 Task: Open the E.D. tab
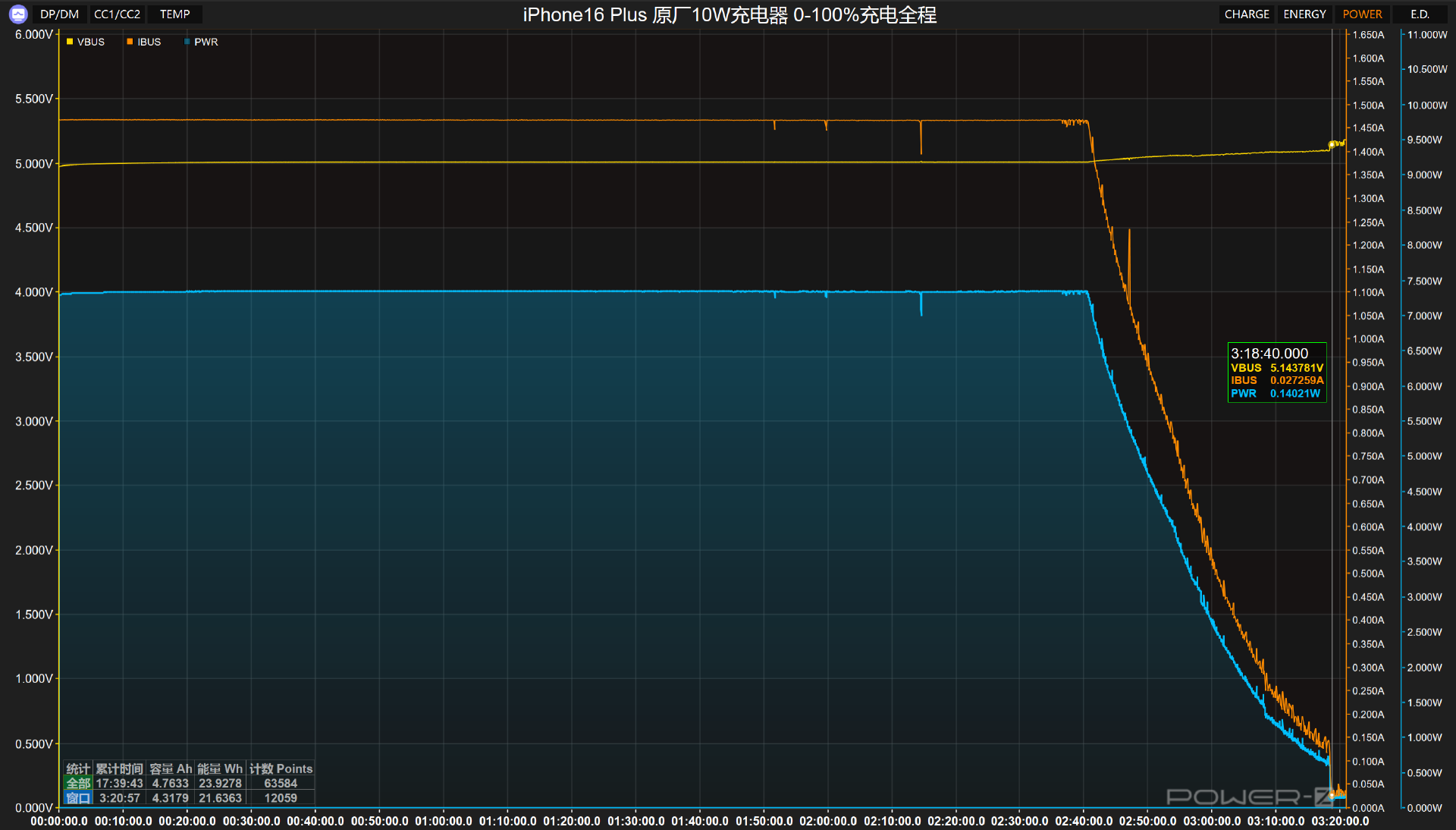point(1420,14)
